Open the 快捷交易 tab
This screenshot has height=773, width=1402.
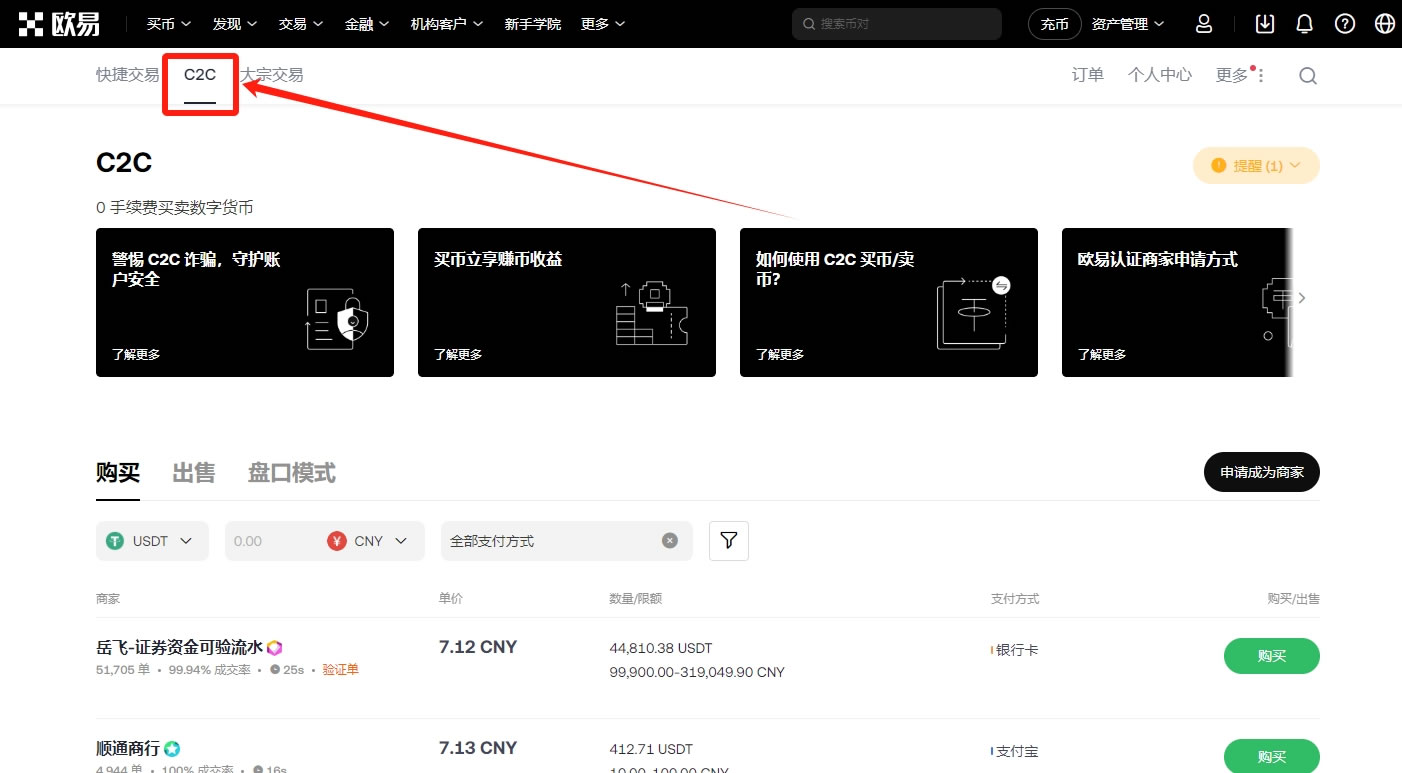[x=127, y=75]
